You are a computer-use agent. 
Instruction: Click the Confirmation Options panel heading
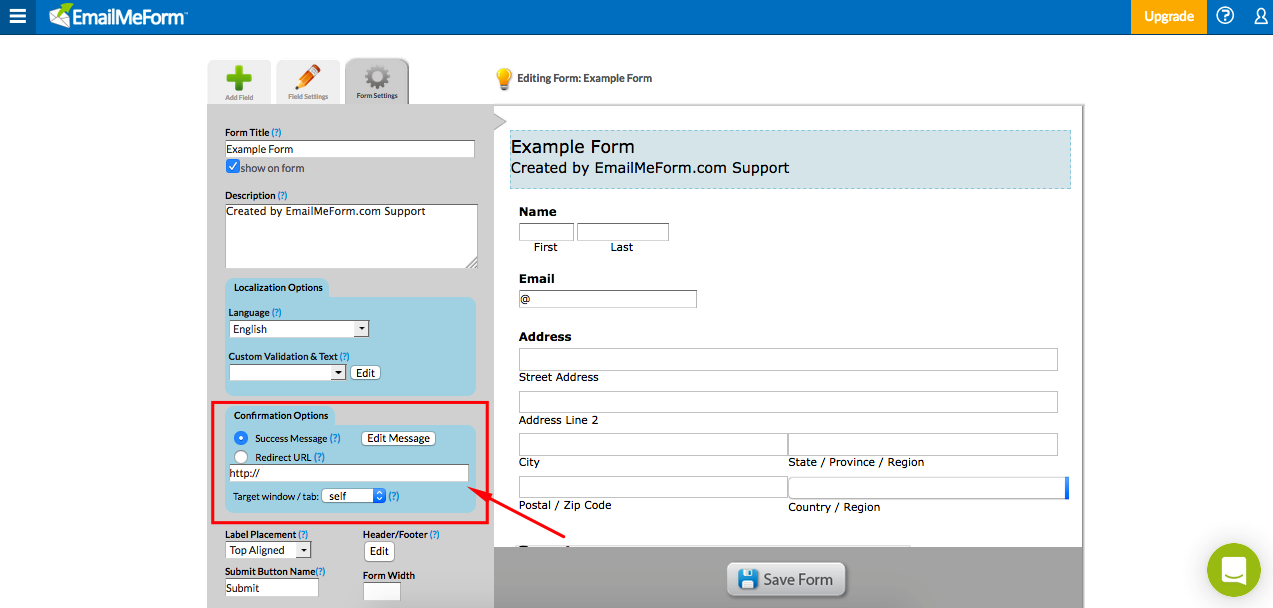280,415
